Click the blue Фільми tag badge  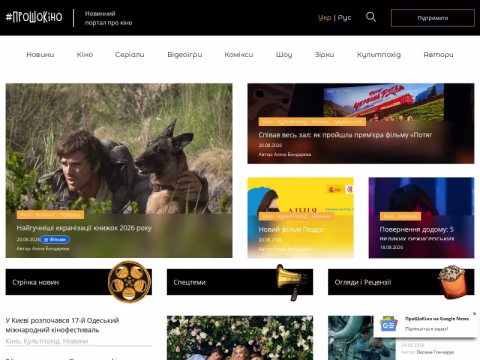click(x=55, y=239)
